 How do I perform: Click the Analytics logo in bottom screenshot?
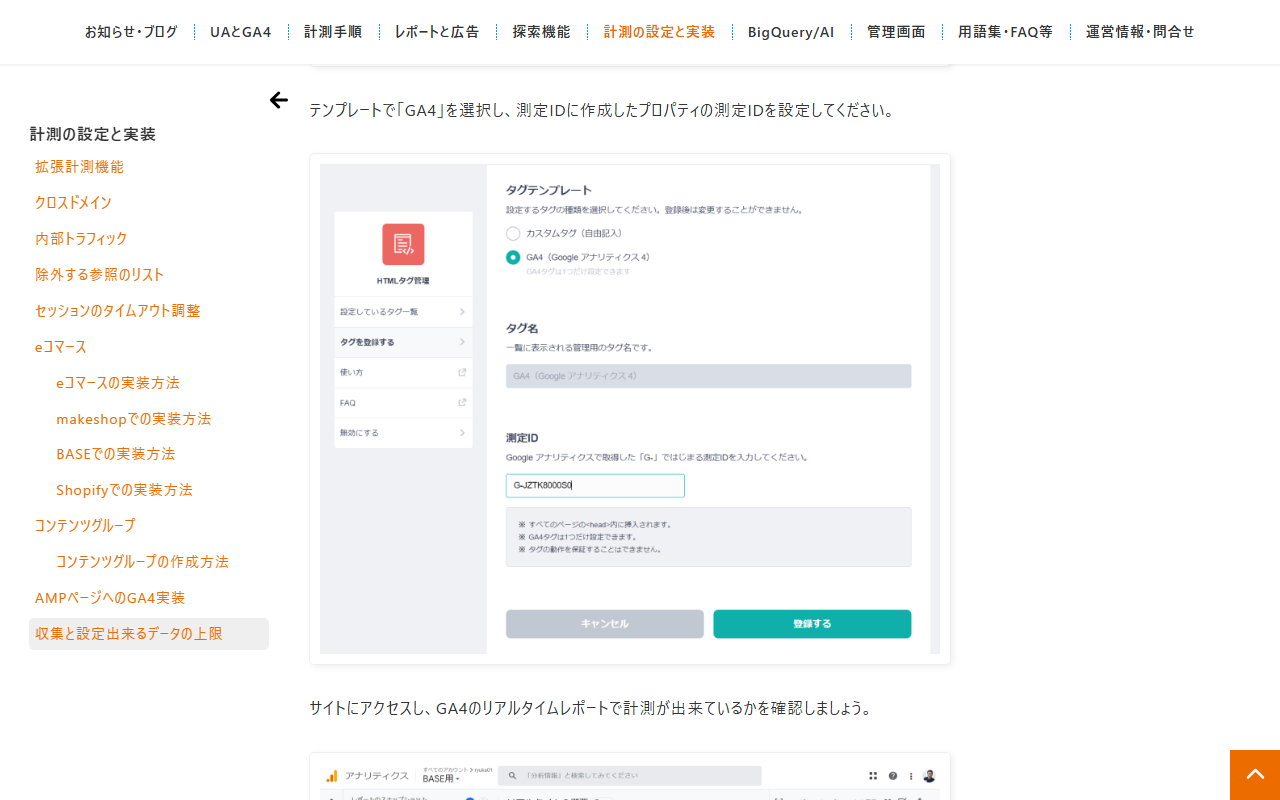point(332,776)
